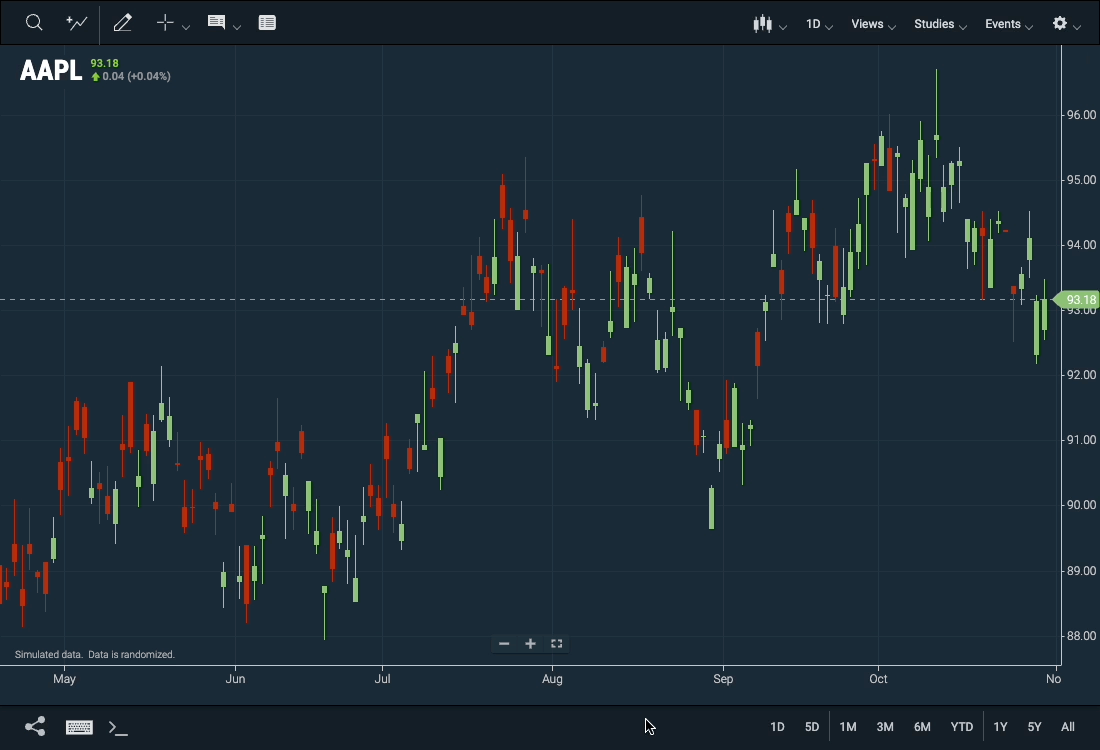The width and height of the screenshot is (1100, 750).
Task: Set range to All
Action: point(1068,727)
